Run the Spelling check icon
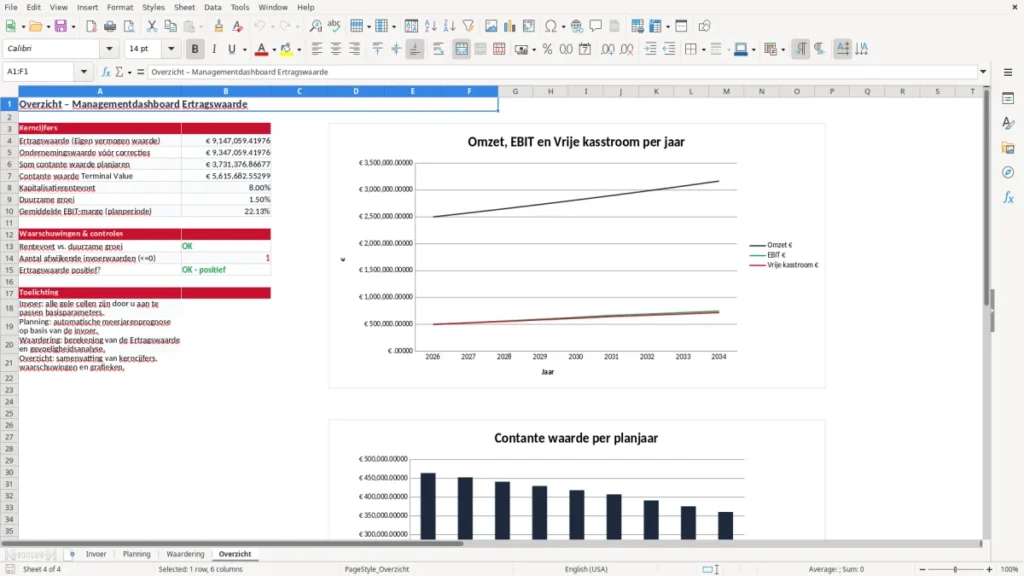 tap(334, 26)
